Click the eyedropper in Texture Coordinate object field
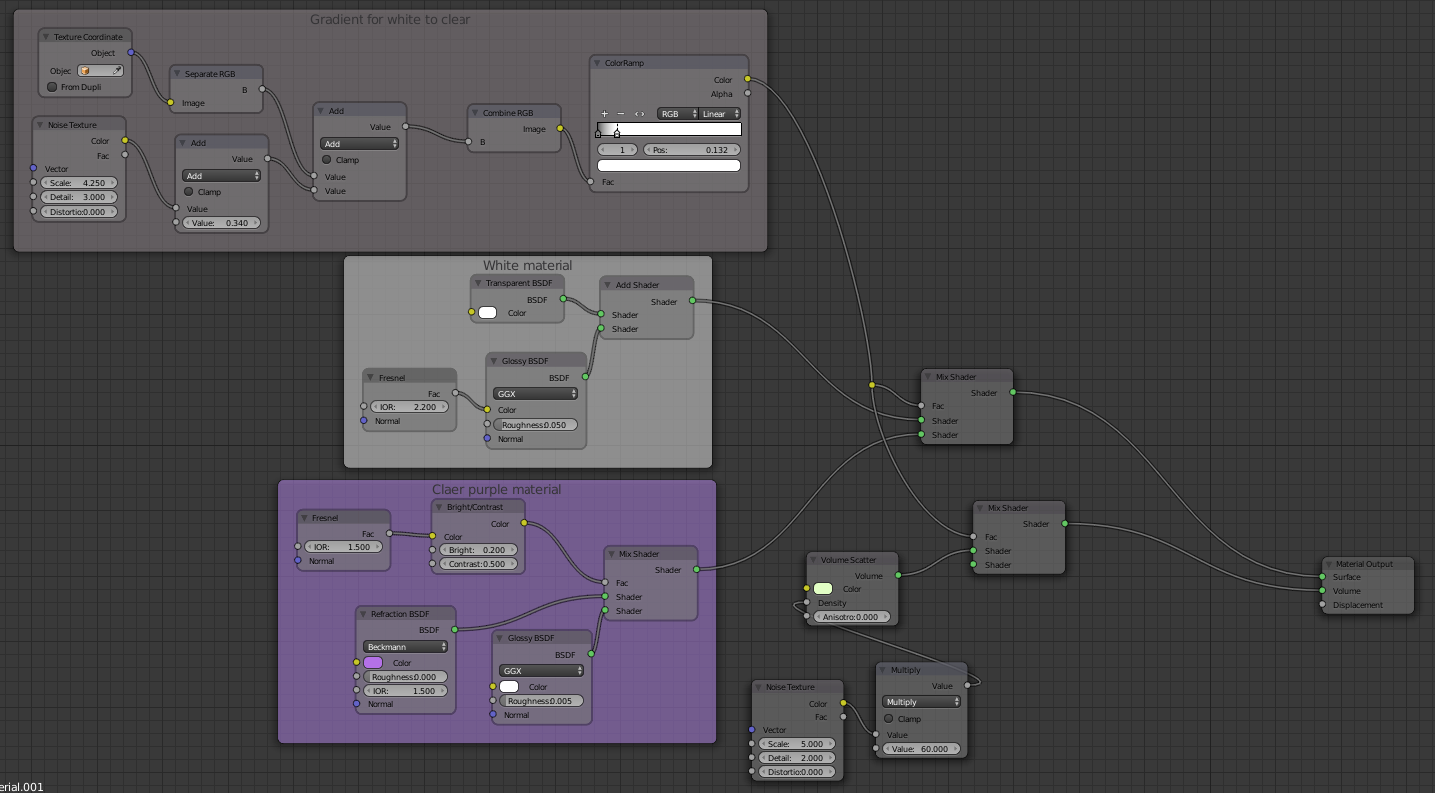 pyautogui.click(x=116, y=71)
